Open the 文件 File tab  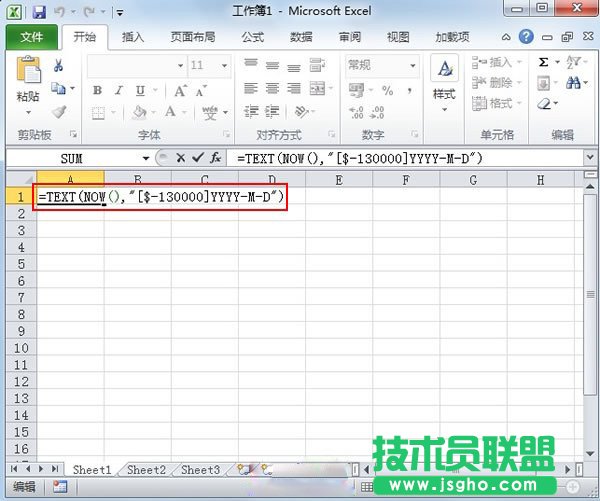pyautogui.click(x=32, y=37)
